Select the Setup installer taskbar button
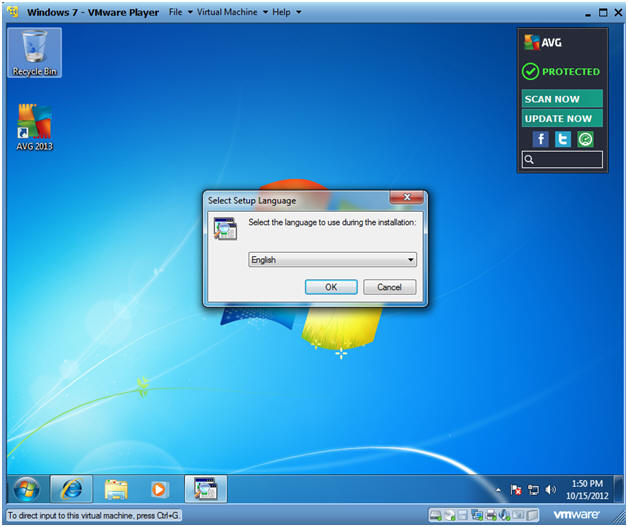The width and height of the screenshot is (628, 527). click(206, 489)
